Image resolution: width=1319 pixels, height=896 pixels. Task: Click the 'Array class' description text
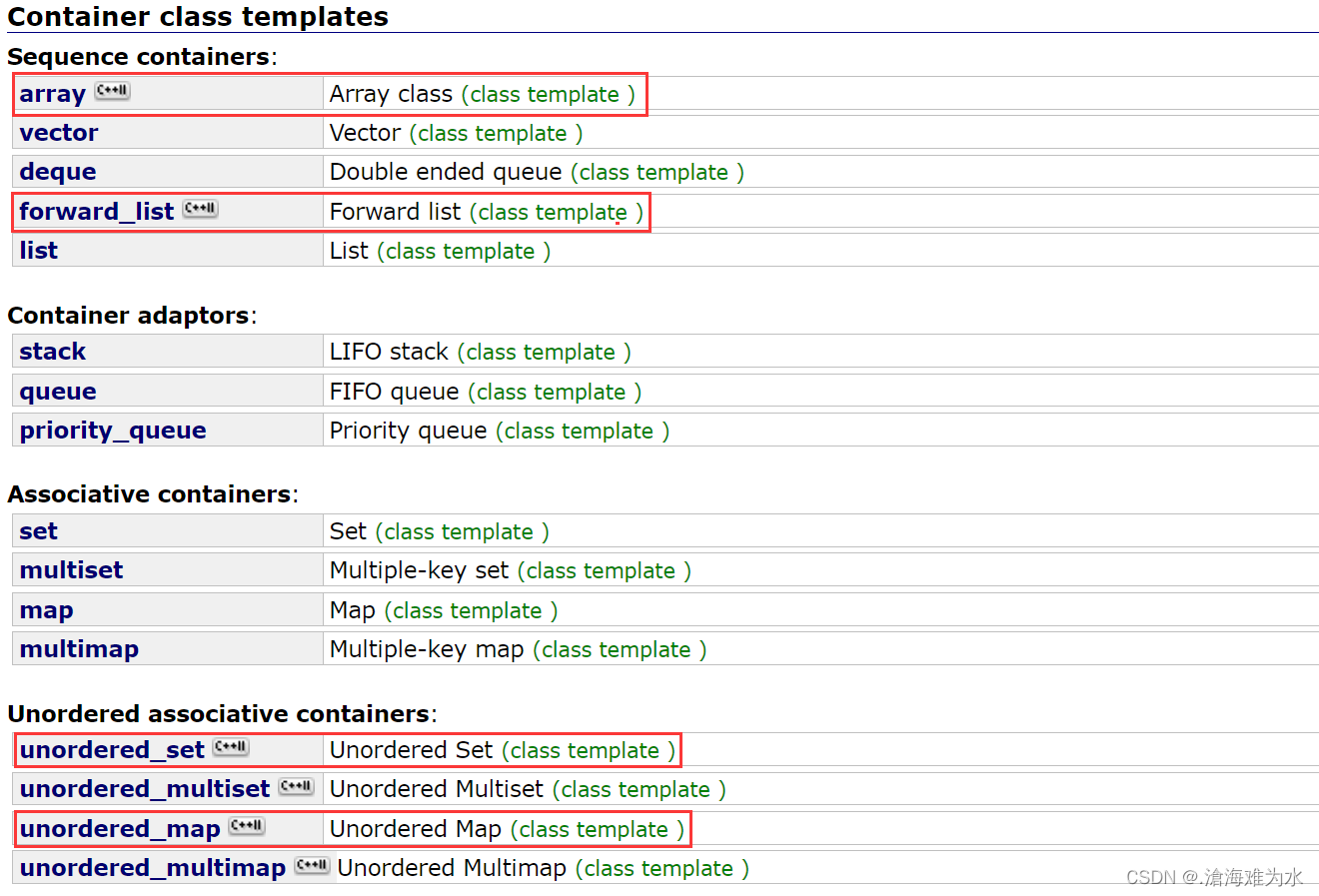click(x=391, y=94)
